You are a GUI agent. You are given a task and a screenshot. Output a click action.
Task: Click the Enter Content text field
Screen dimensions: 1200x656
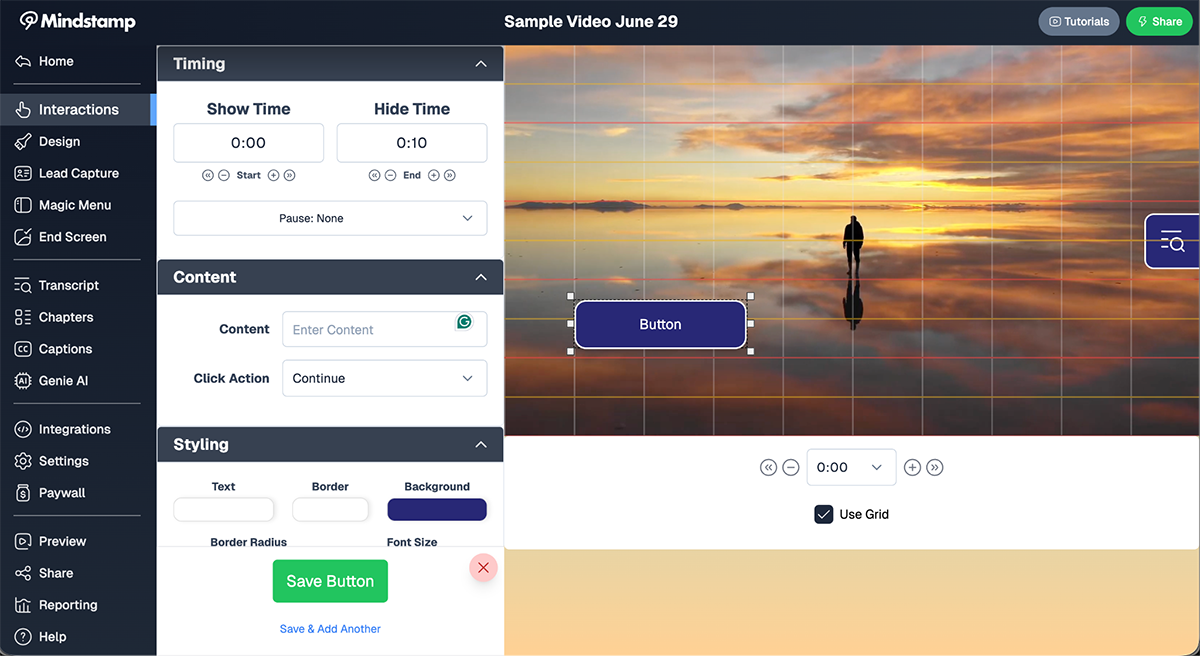[385, 329]
